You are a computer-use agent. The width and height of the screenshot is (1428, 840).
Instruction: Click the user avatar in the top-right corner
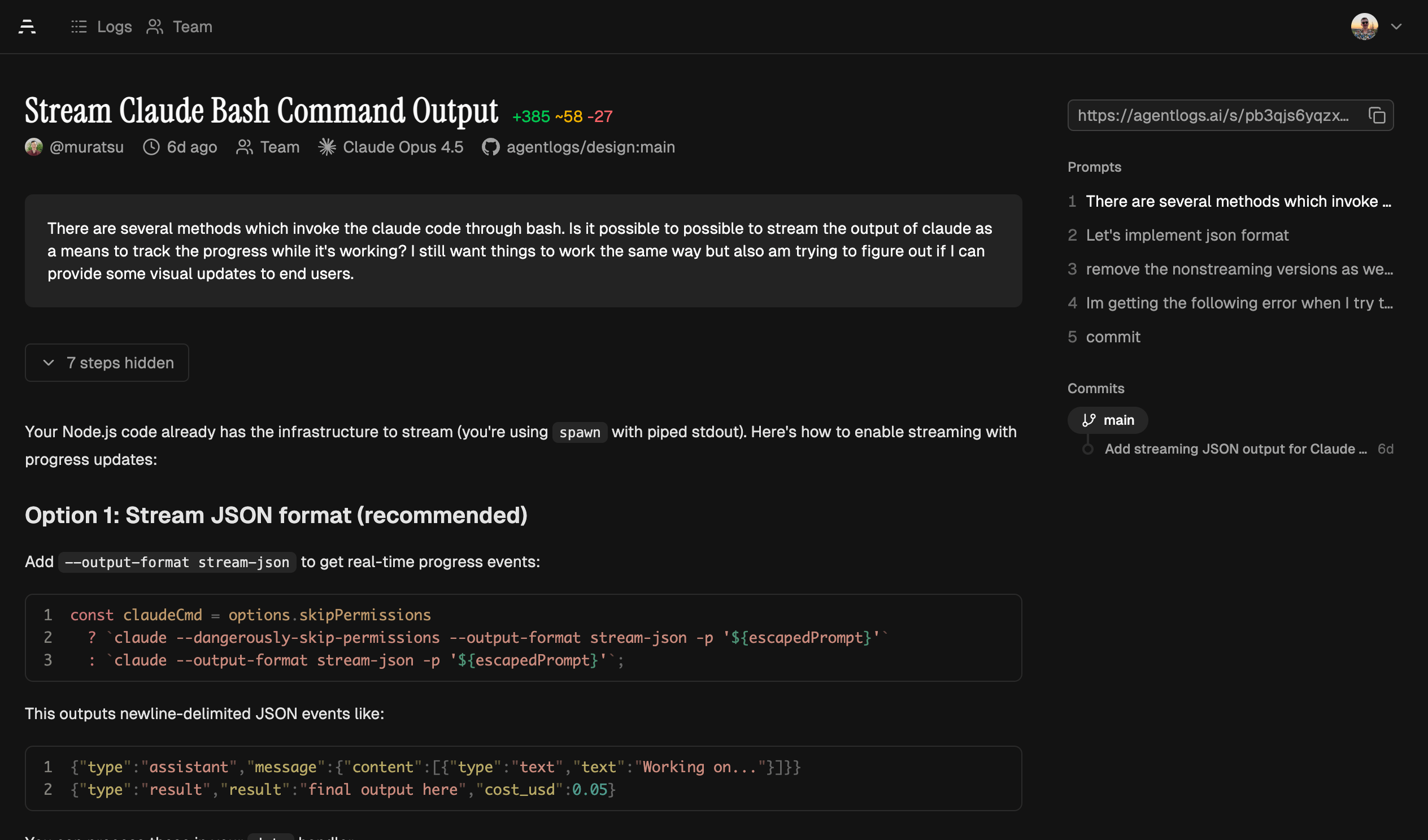[x=1364, y=27]
